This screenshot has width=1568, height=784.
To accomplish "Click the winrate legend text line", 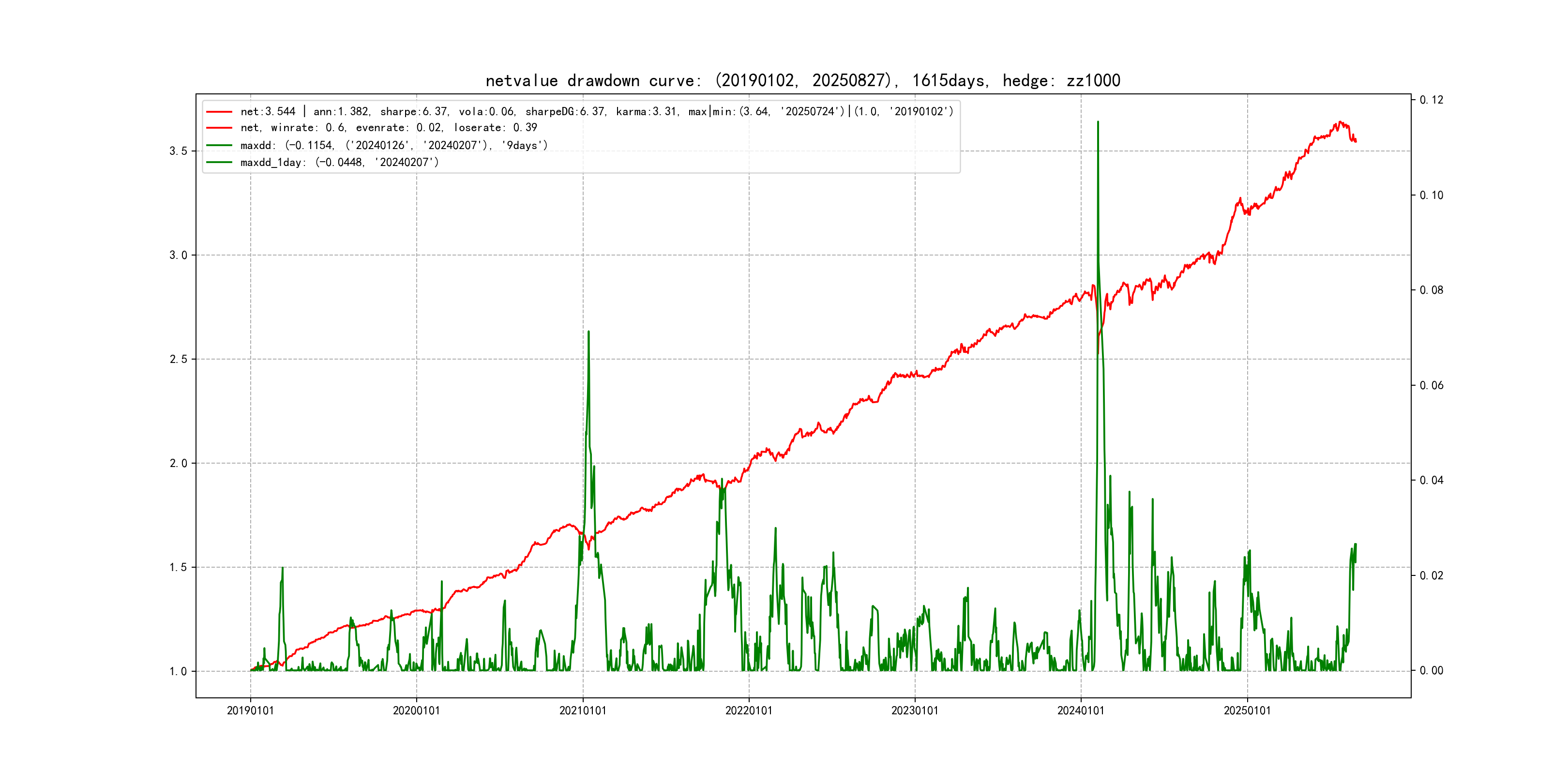I will click(x=388, y=128).
